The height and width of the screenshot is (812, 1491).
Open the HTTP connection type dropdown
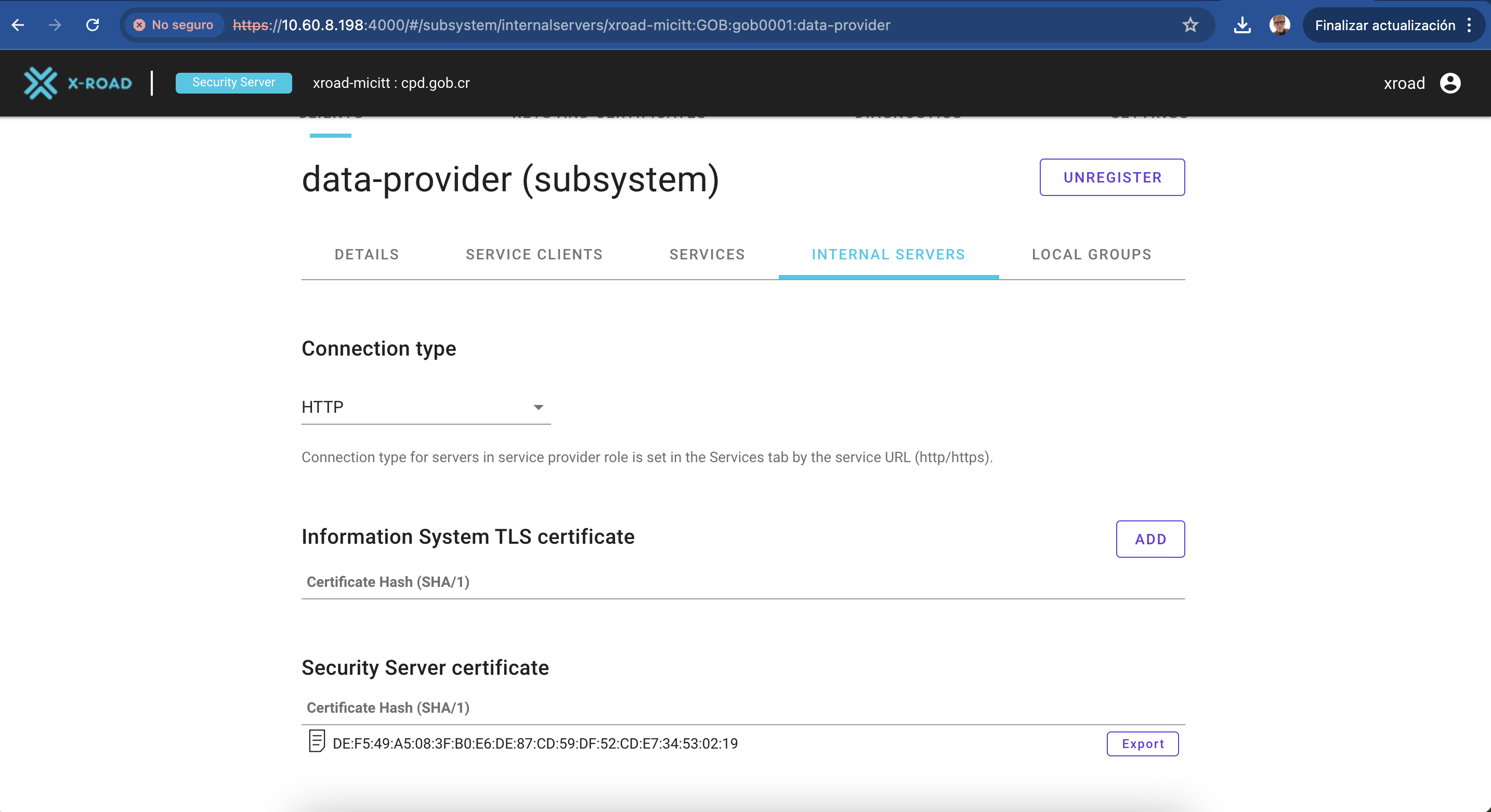(425, 407)
